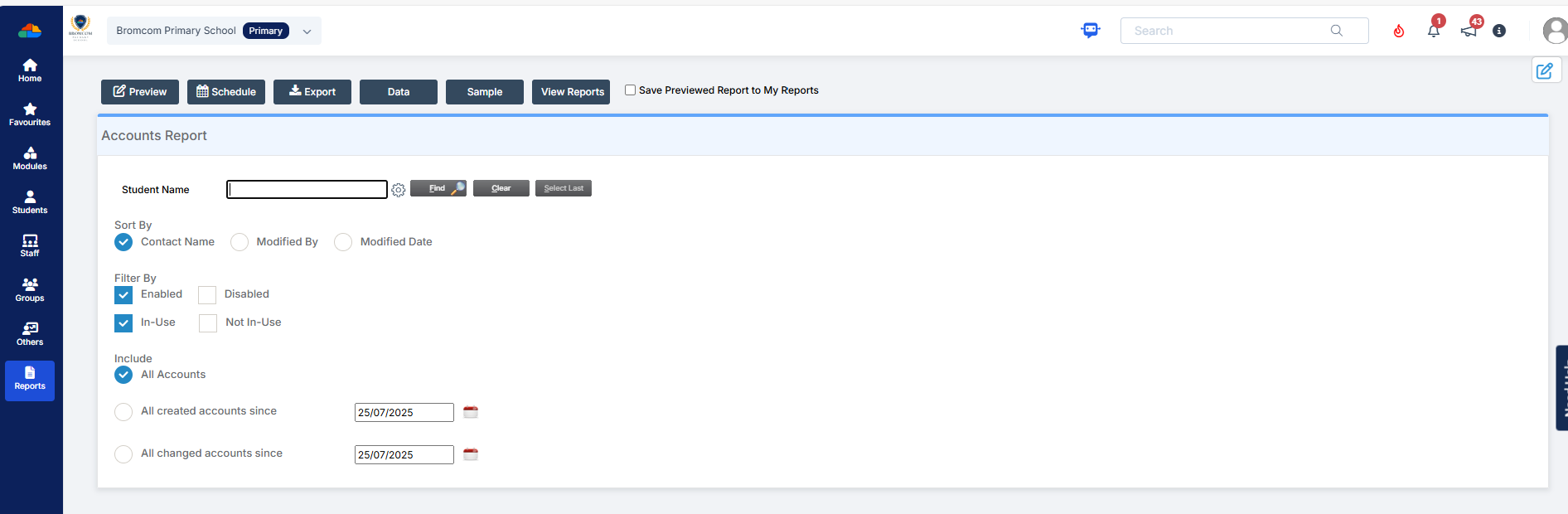Open the announcements megaphone icon
Screen dimensions: 1568x514
[x=1469, y=31]
